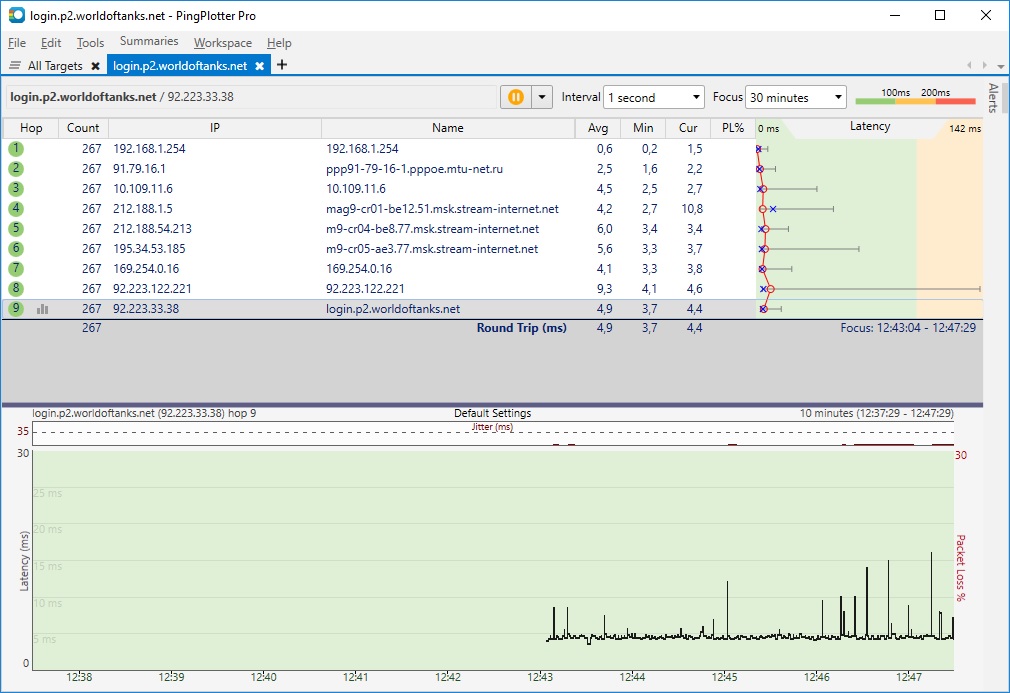Pause tracing with the orange pause button
This screenshot has height=693, width=1010.
coord(515,97)
